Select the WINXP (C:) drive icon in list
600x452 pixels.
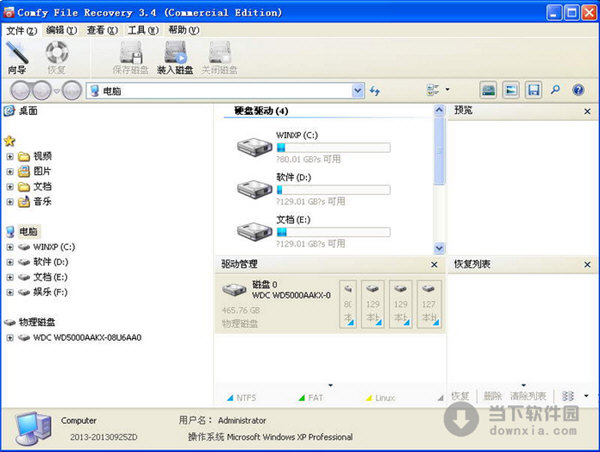(x=254, y=147)
